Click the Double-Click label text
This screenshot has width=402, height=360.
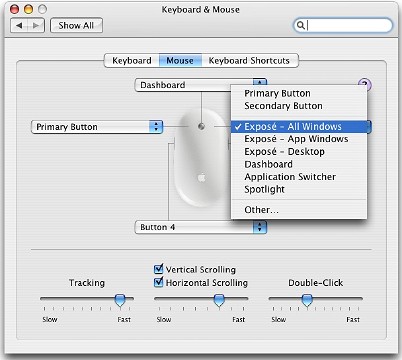tap(316, 283)
